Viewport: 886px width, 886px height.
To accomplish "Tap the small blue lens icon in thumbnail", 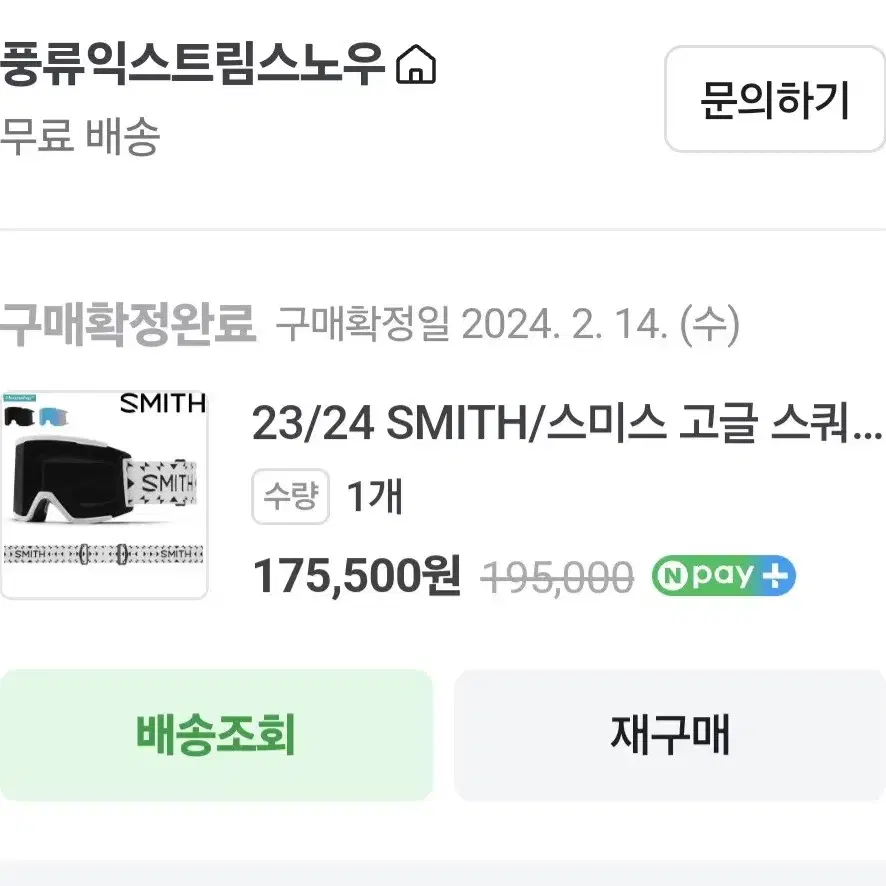I will 54,417.
